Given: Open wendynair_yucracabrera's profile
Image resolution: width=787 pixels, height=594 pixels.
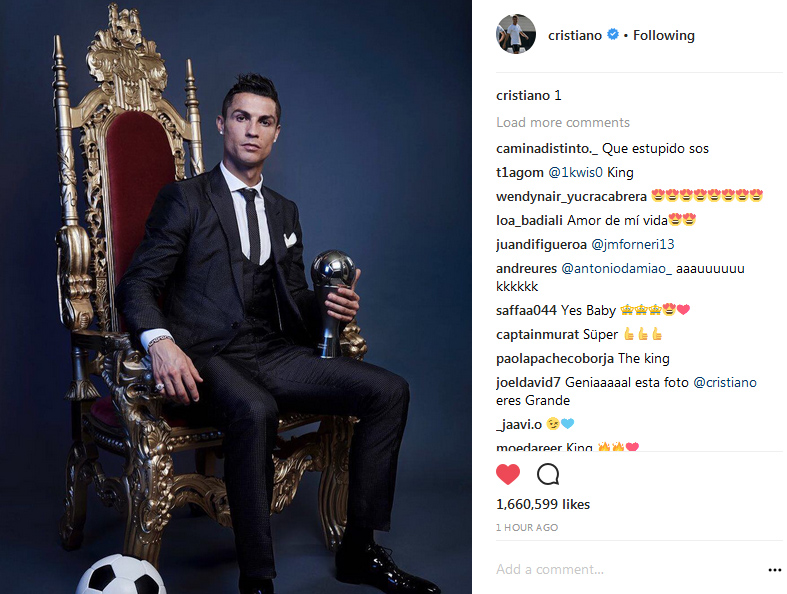Looking at the screenshot, I should [x=571, y=196].
